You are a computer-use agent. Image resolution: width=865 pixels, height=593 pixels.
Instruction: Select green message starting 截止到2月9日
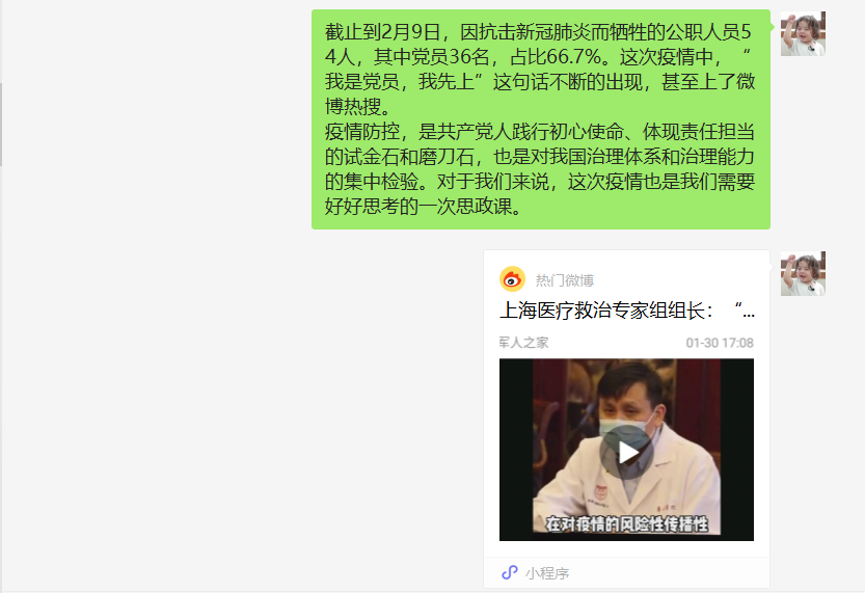(541, 119)
